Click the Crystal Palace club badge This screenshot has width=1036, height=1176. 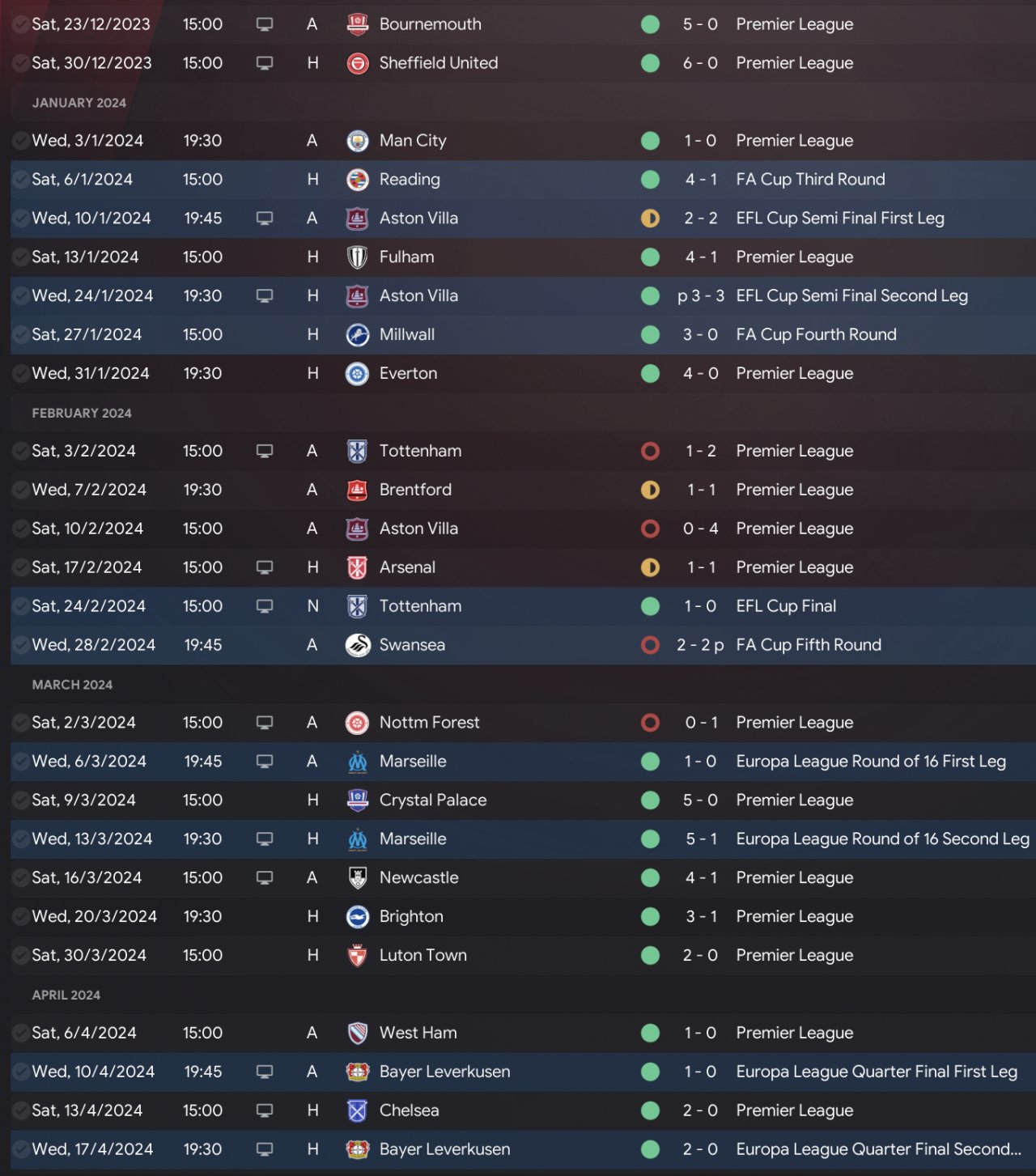tap(357, 800)
